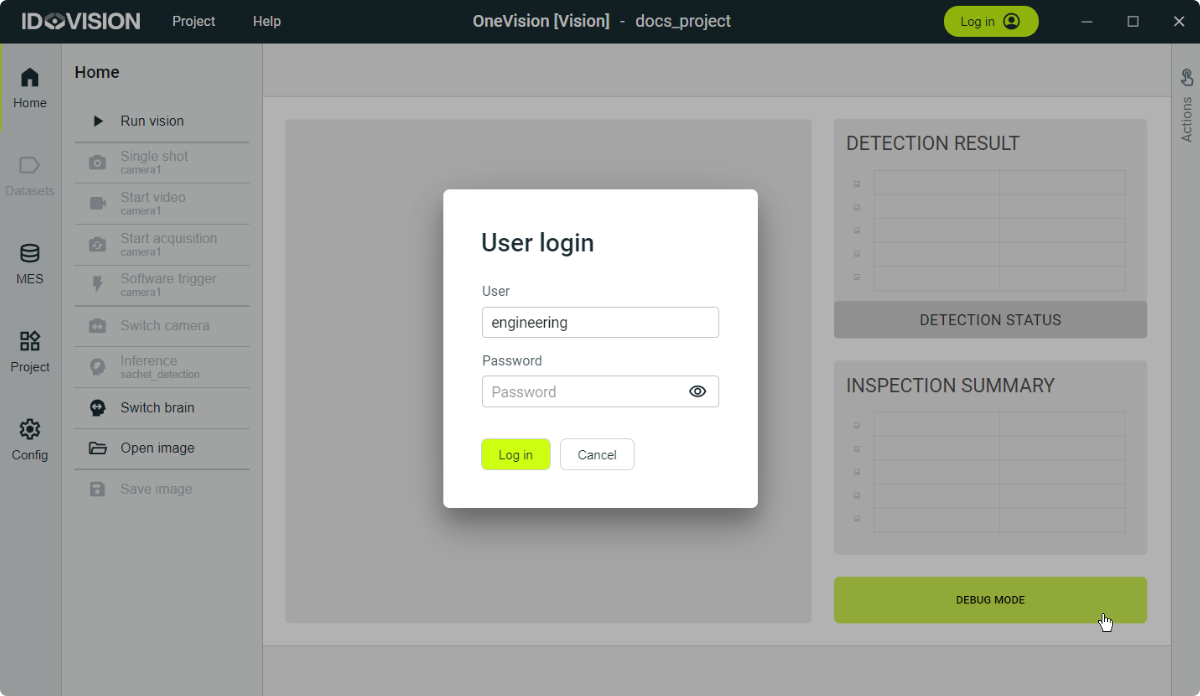Click the Log in button in title bar

(x=990, y=21)
